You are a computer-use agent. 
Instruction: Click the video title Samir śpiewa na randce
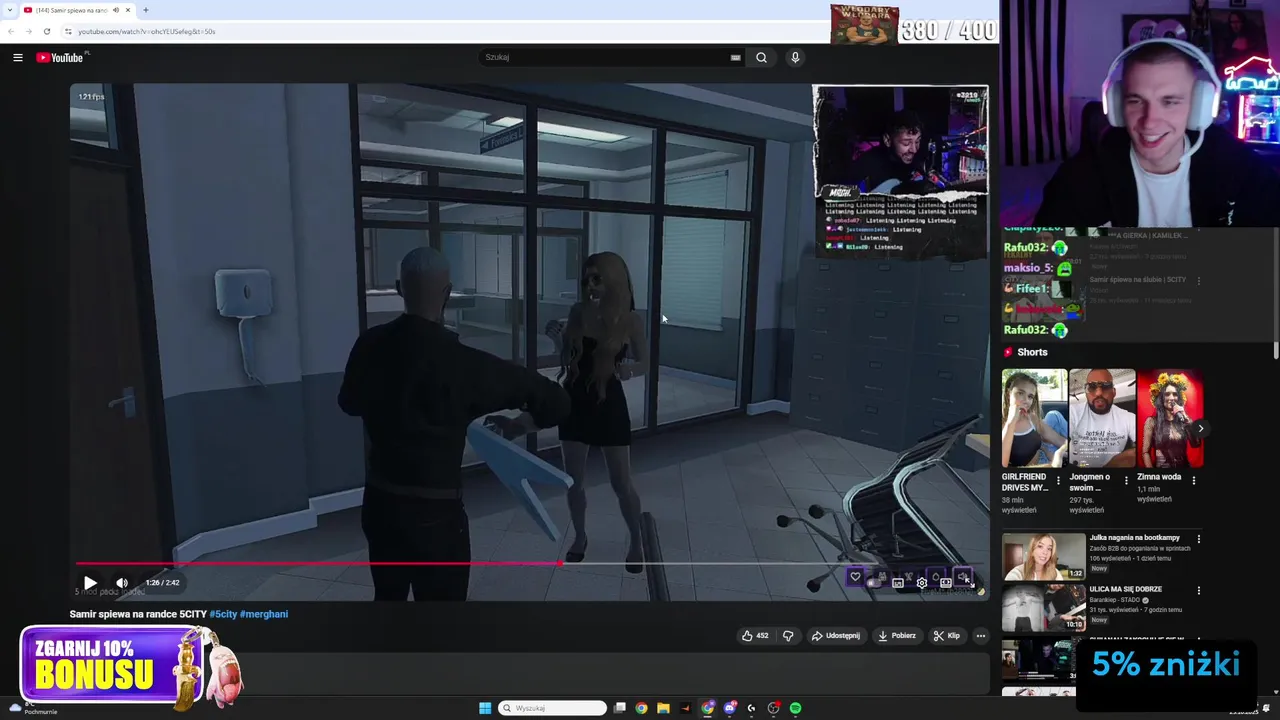click(x=138, y=614)
